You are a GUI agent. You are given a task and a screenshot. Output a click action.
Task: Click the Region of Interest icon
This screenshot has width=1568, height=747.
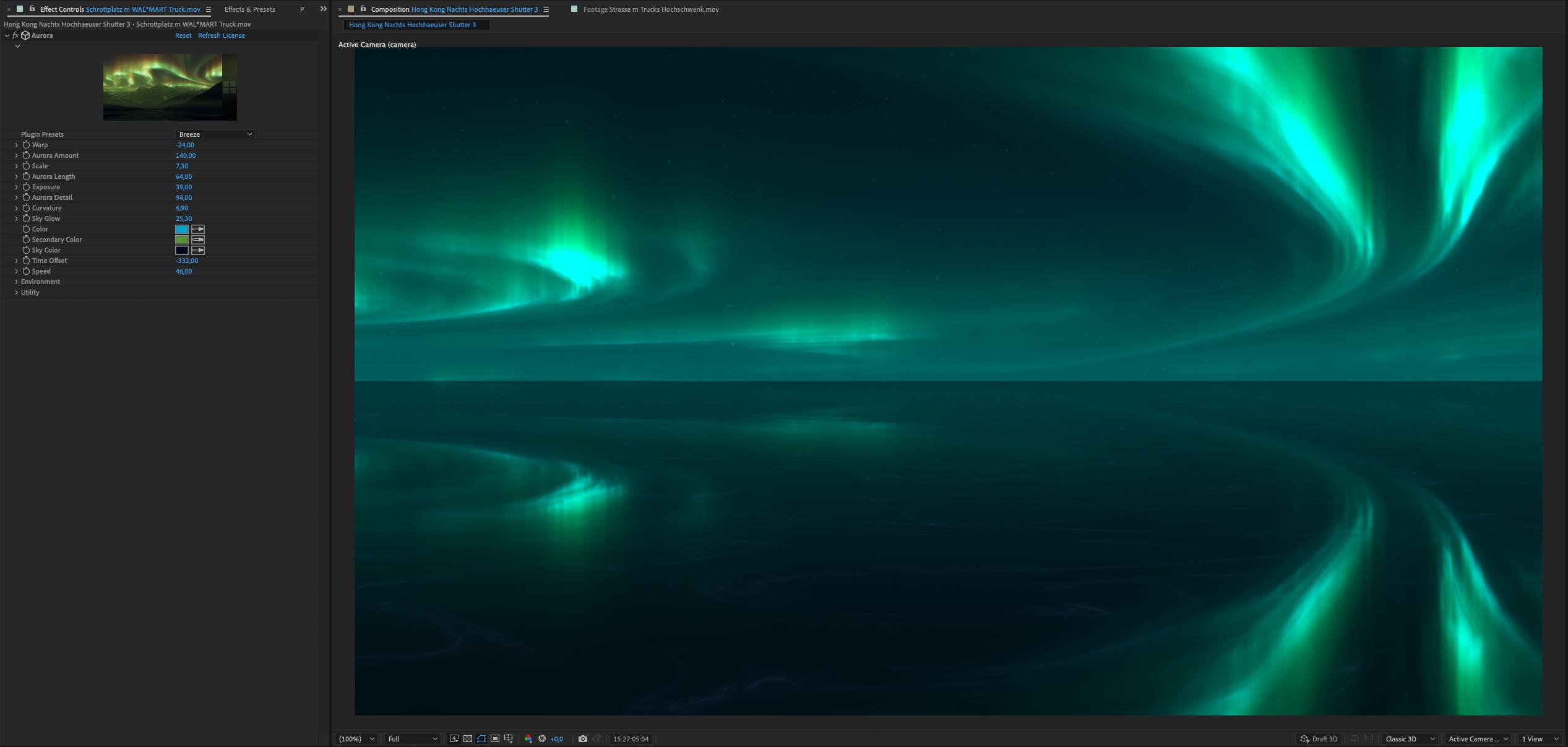(x=495, y=738)
